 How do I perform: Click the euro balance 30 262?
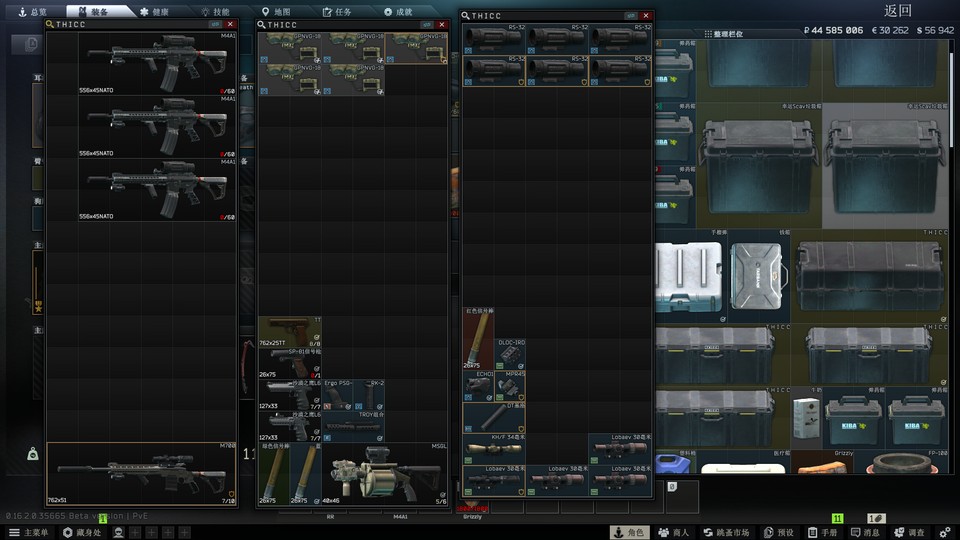click(x=890, y=30)
